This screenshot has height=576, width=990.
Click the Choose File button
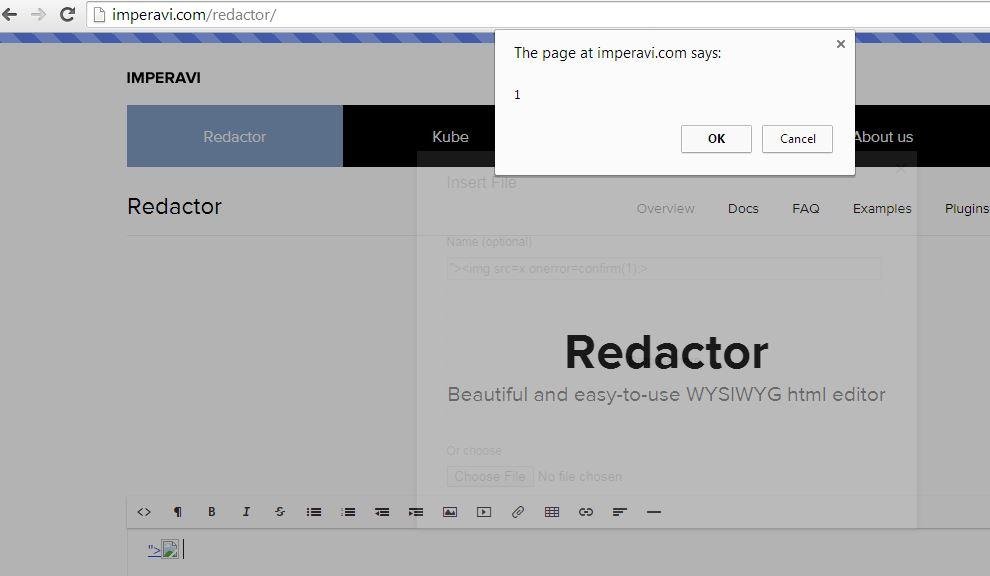point(490,476)
